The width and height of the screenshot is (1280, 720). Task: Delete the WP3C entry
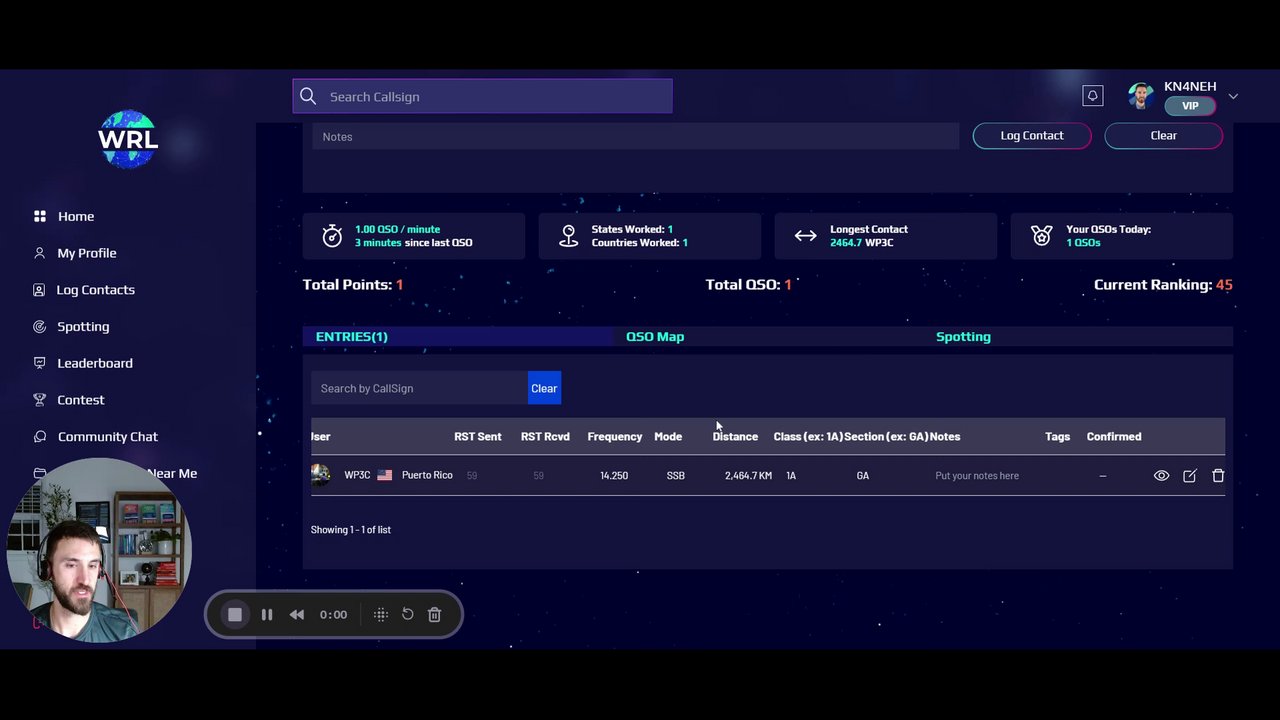click(x=1218, y=476)
